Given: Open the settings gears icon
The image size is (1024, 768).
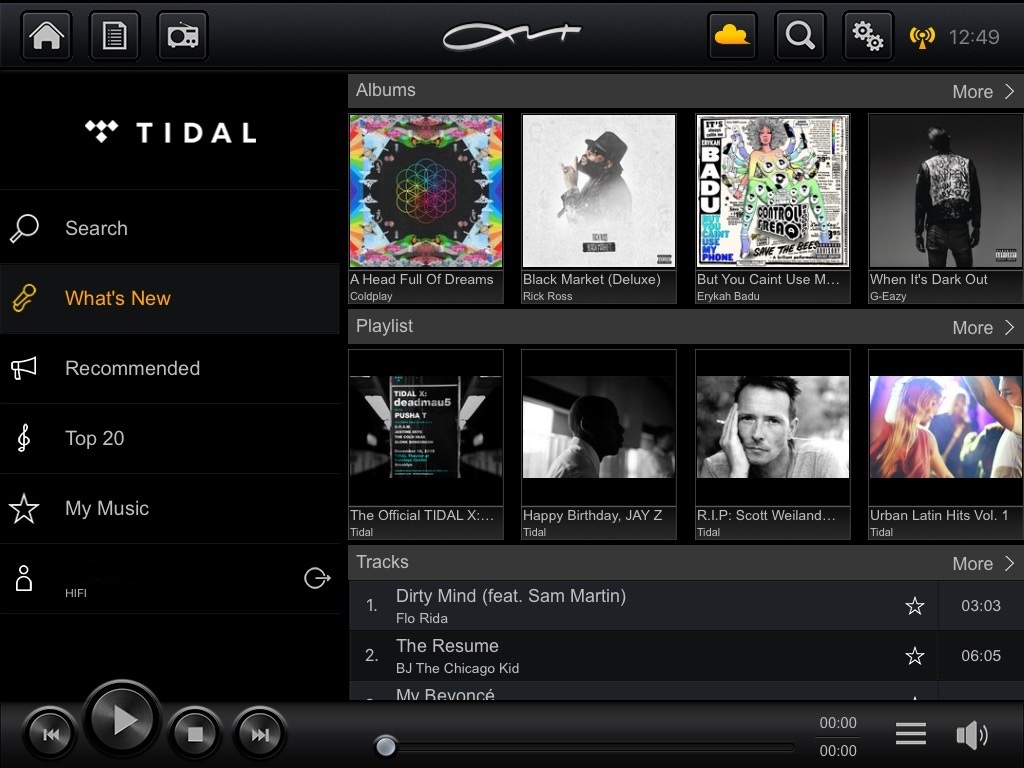Looking at the screenshot, I should [868, 36].
